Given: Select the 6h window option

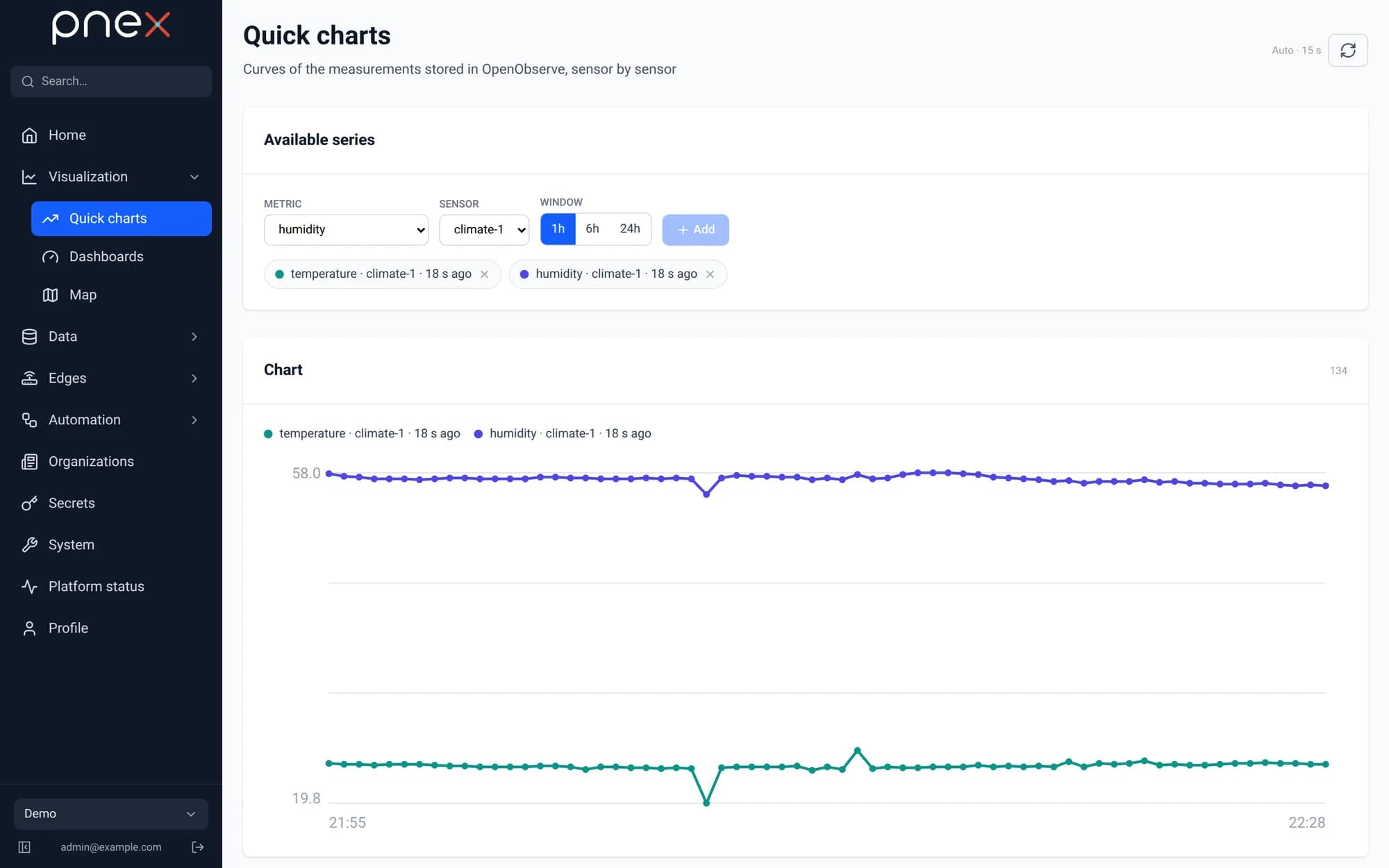Looking at the screenshot, I should pos(592,229).
